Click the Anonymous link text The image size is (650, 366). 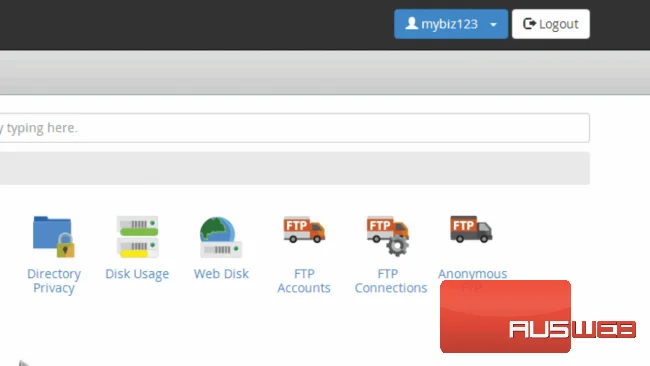click(x=473, y=274)
